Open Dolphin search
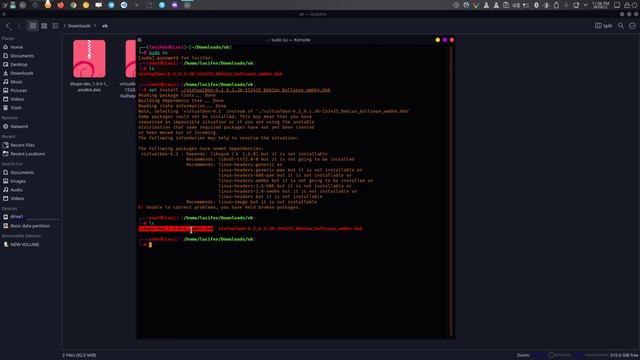The height and width of the screenshot is (360, 640). (x=621, y=26)
